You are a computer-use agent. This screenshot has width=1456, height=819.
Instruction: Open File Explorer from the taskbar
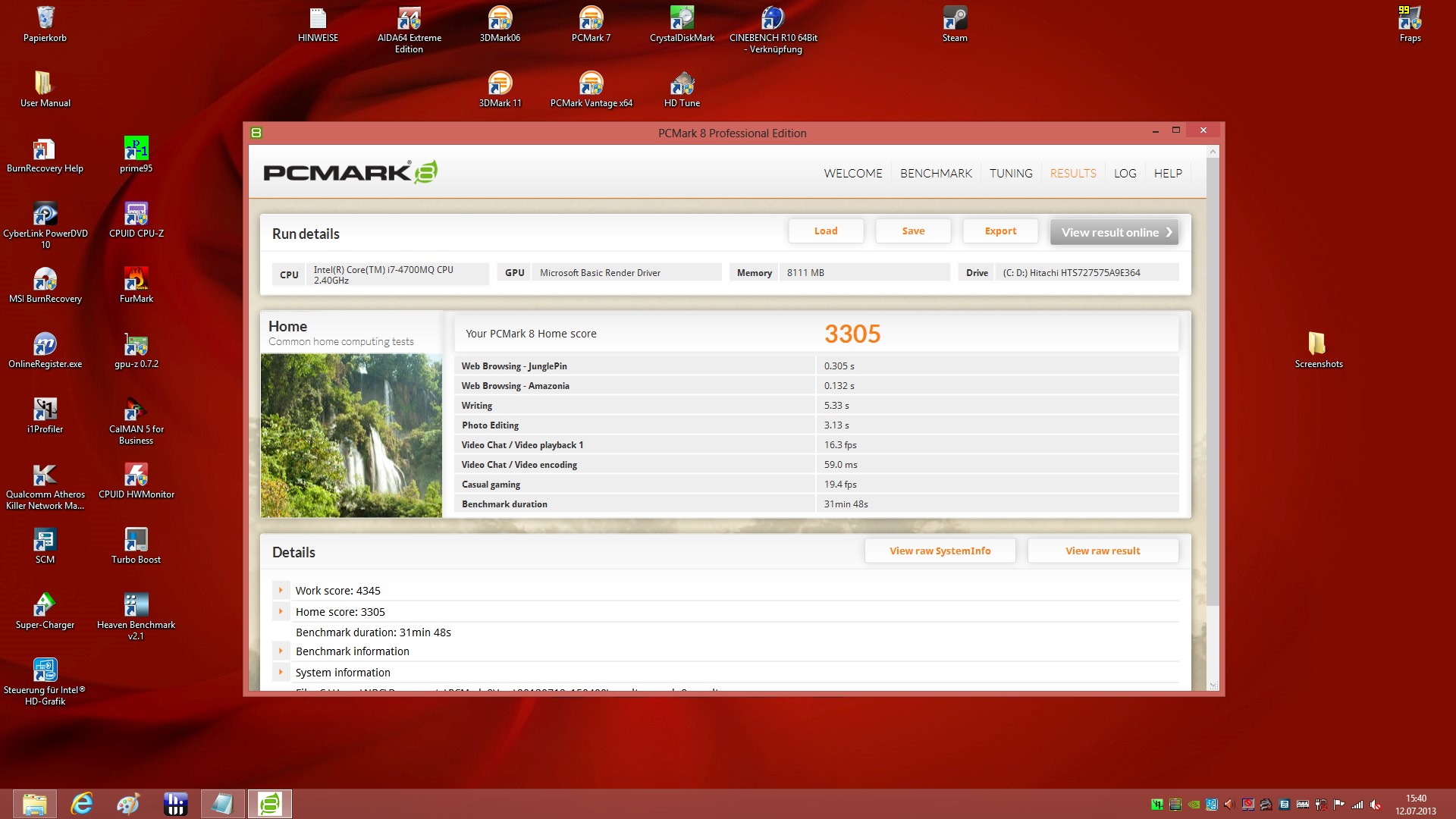tap(34, 804)
